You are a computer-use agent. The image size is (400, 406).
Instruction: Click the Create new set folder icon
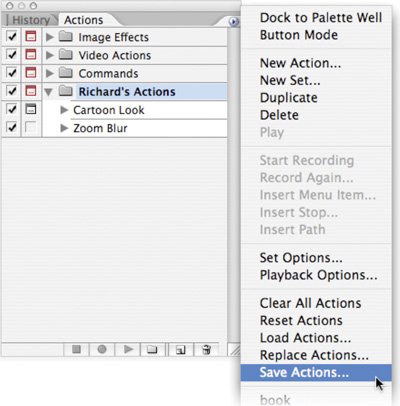pos(152,349)
